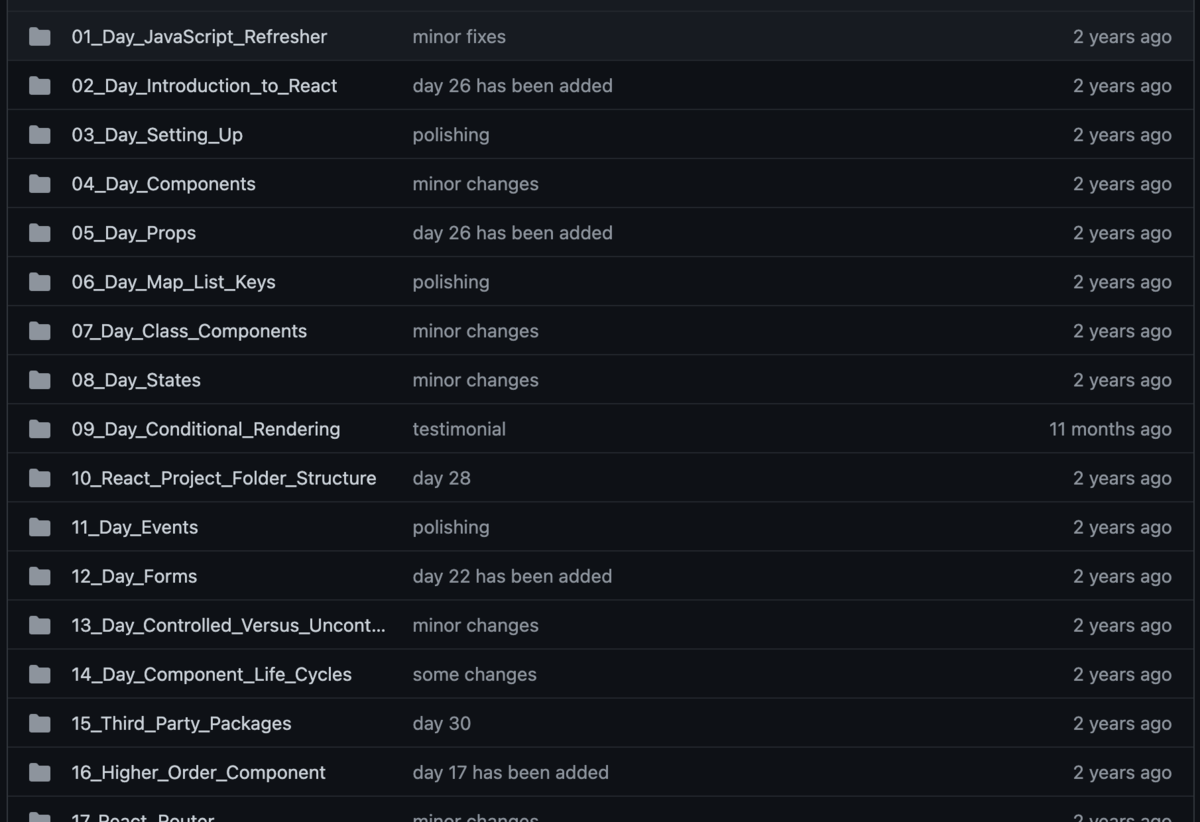Open the "day 30" commit message
This screenshot has height=822, width=1200.
441,723
